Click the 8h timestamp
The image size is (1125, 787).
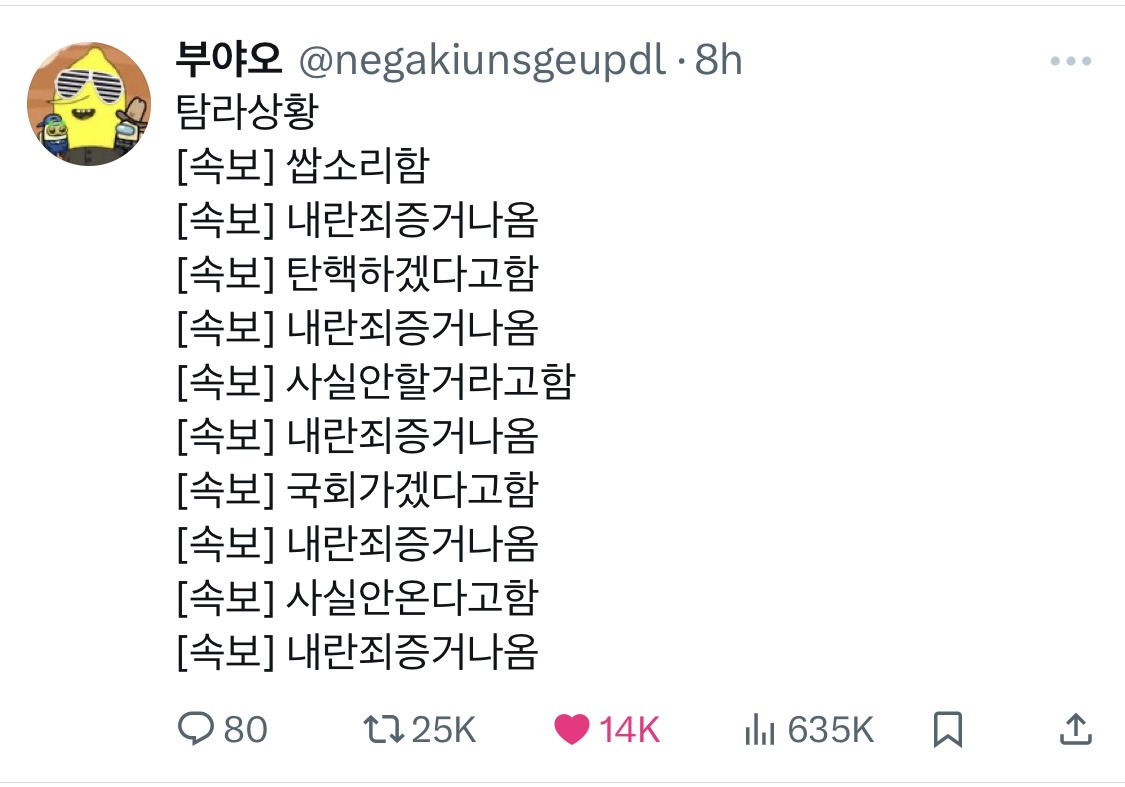pyautogui.click(x=718, y=61)
